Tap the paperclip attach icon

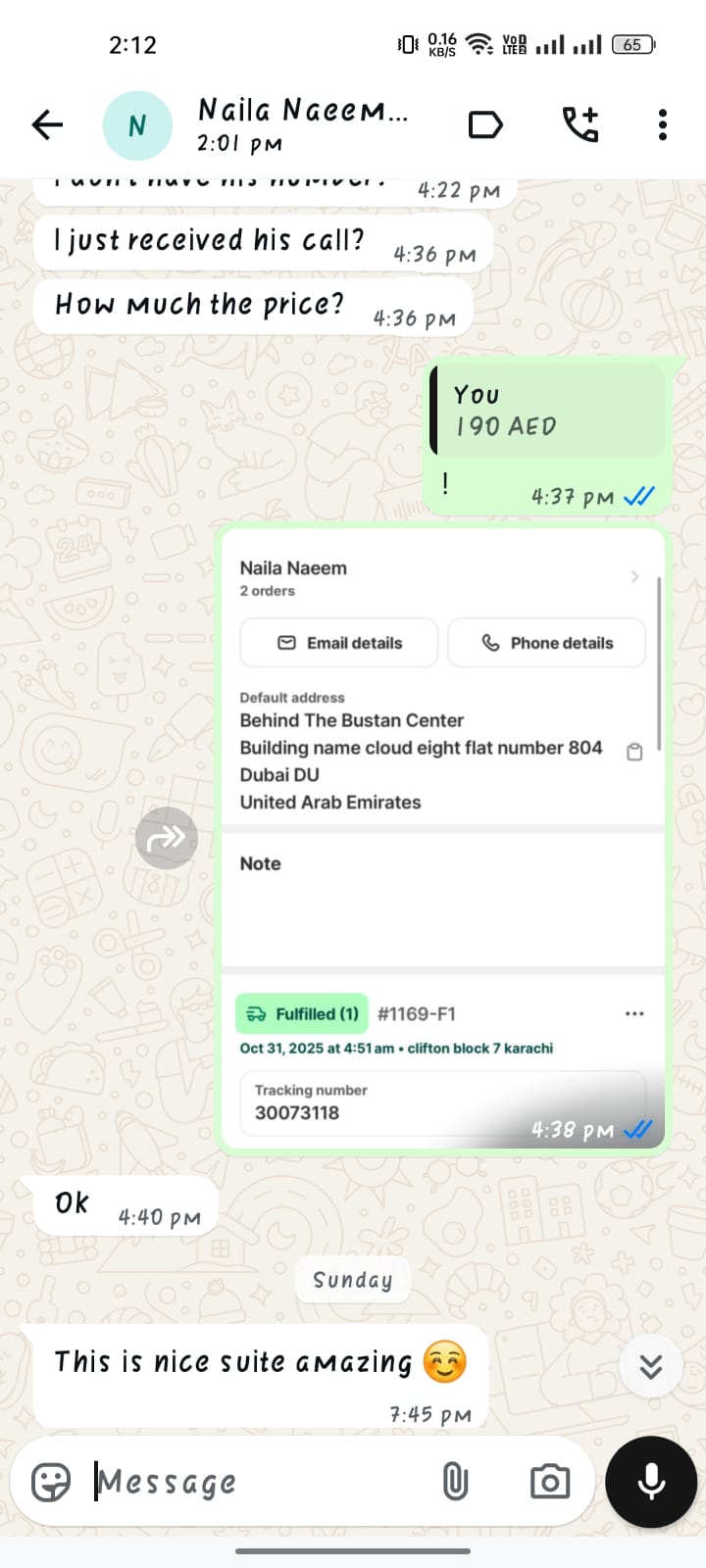point(455,1482)
